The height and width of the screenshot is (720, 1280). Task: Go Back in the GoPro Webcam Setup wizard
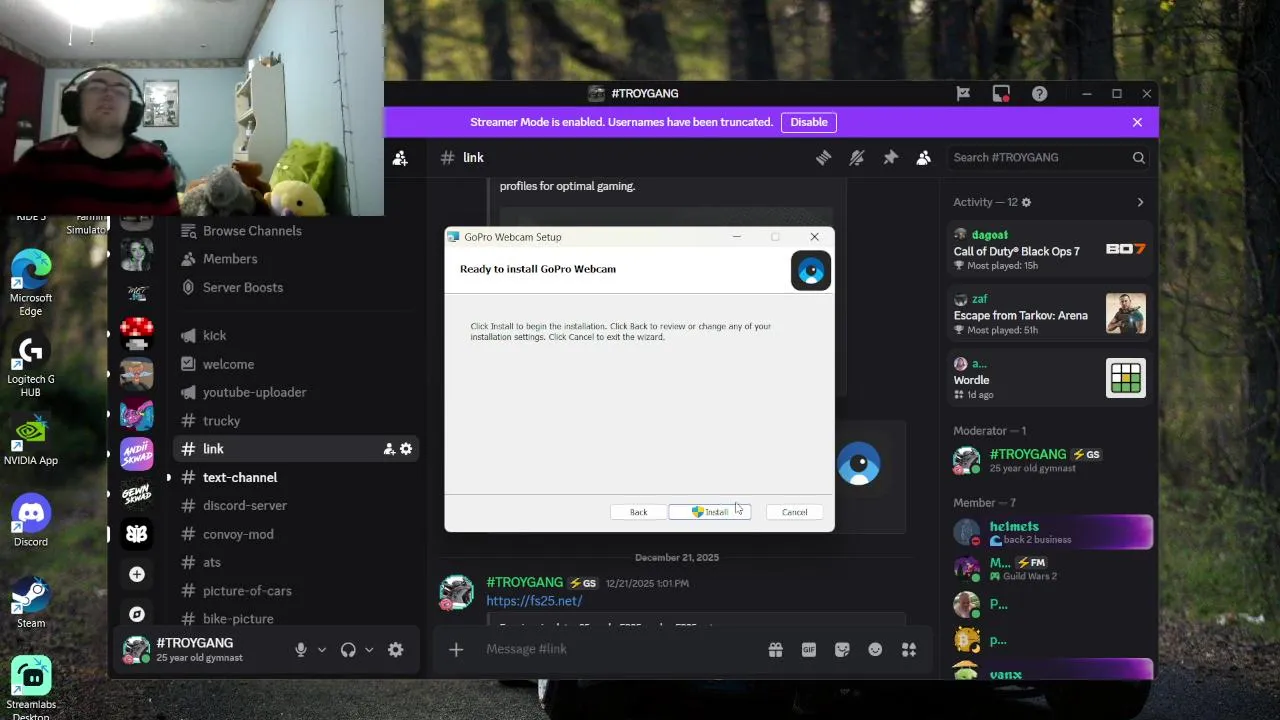[x=638, y=512]
